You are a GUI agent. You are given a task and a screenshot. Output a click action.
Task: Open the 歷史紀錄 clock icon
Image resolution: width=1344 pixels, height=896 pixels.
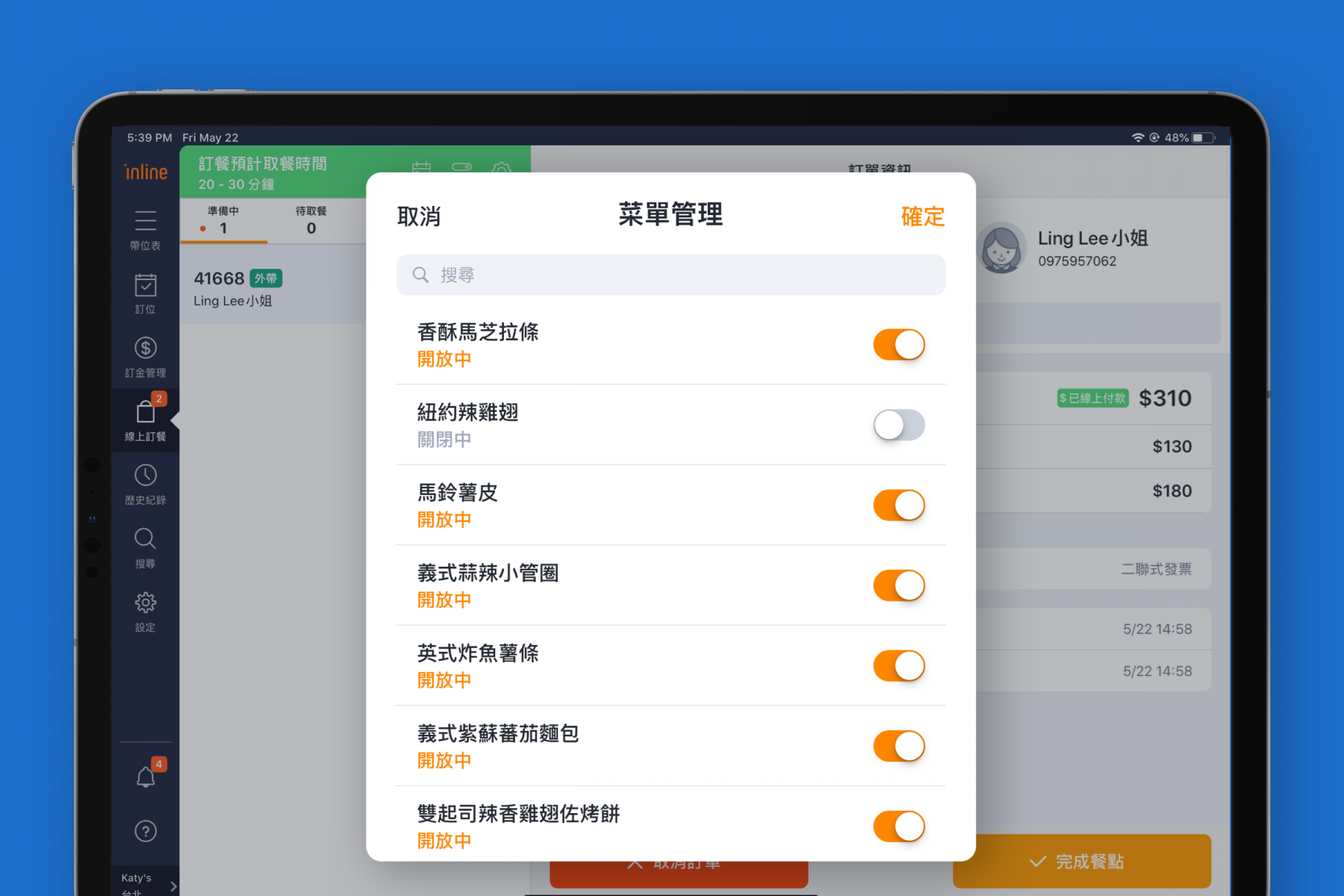pyautogui.click(x=145, y=476)
